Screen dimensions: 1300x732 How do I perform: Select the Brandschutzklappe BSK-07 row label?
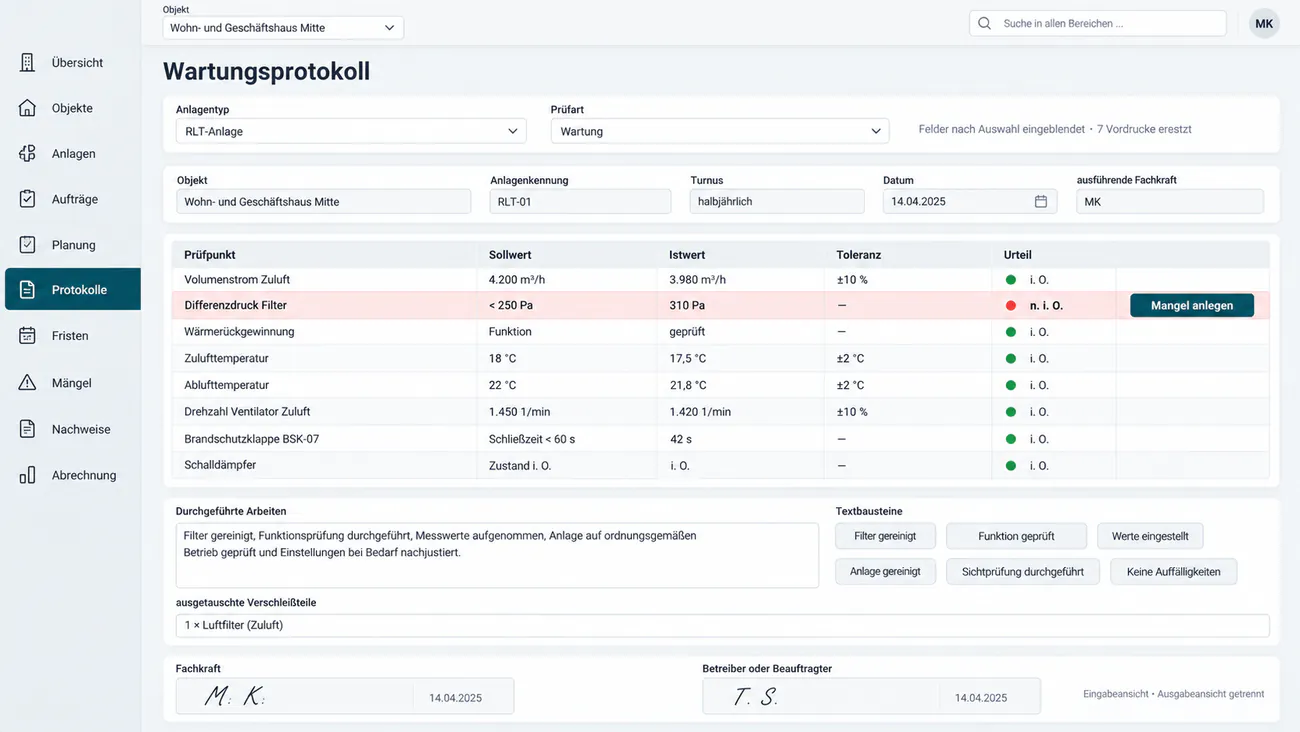tap(252, 439)
